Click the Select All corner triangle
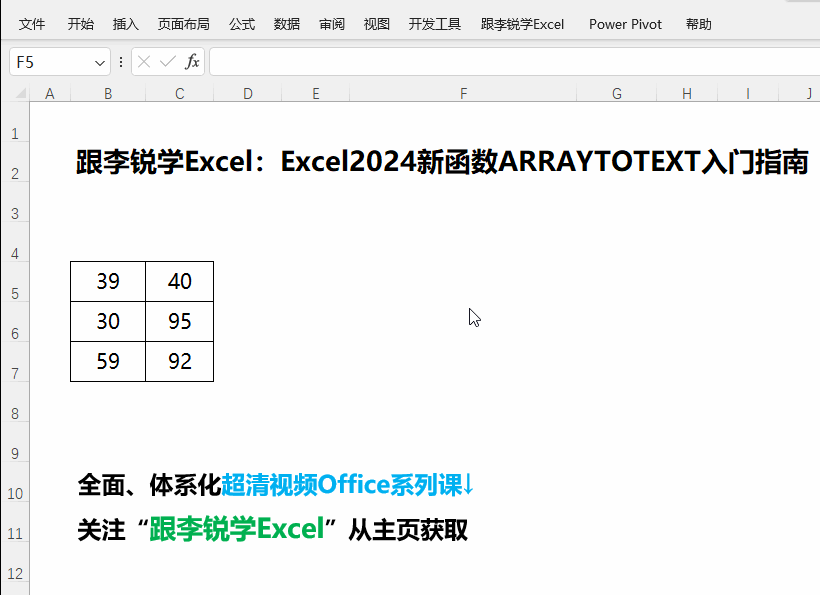The image size is (820, 595). (20, 94)
